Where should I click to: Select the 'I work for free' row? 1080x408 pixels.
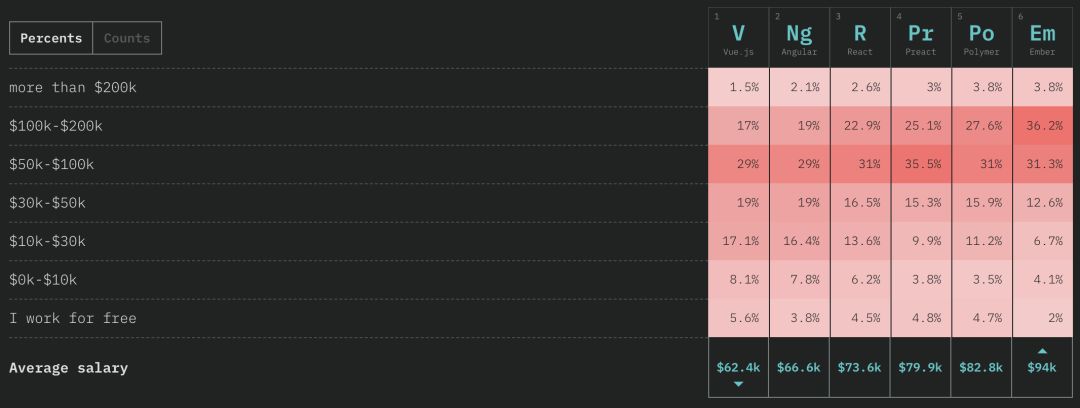[x=73, y=318]
